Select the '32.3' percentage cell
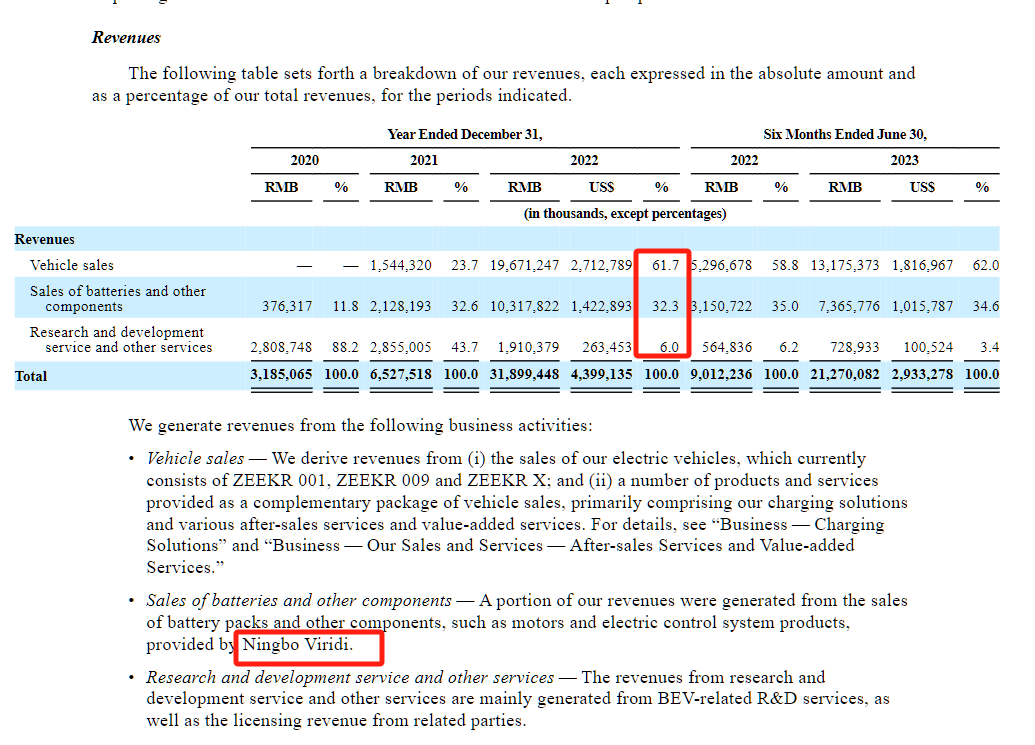 (665, 307)
